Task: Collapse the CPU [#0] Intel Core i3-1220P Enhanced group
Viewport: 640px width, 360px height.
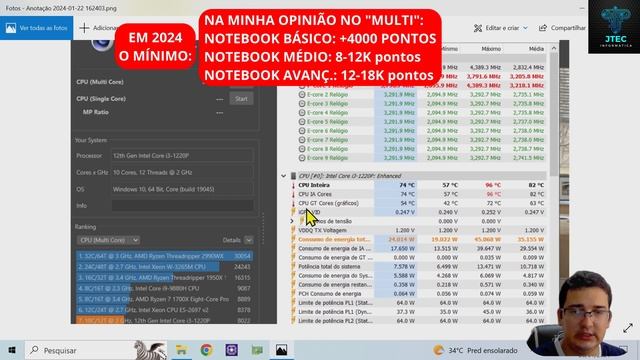Action: click(x=284, y=176)
